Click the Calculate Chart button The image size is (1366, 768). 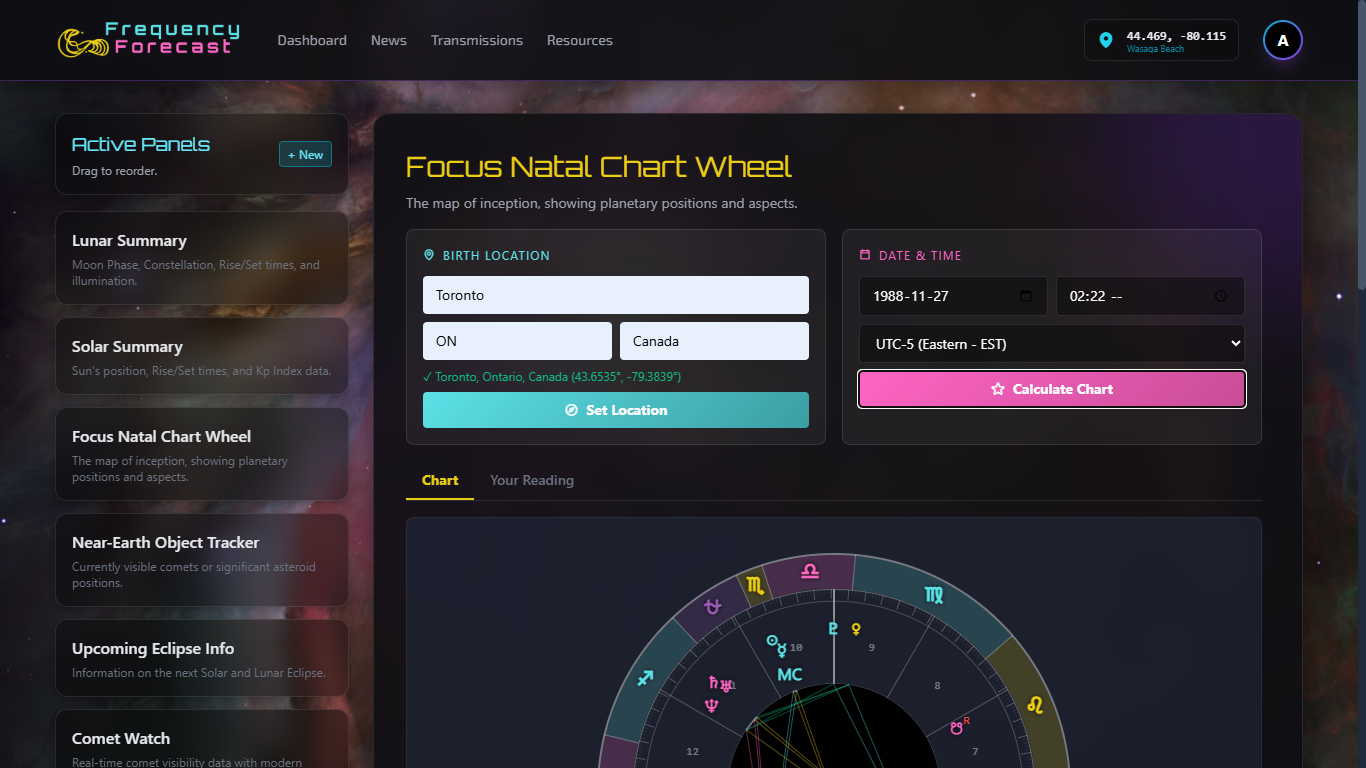(1052, 389)
